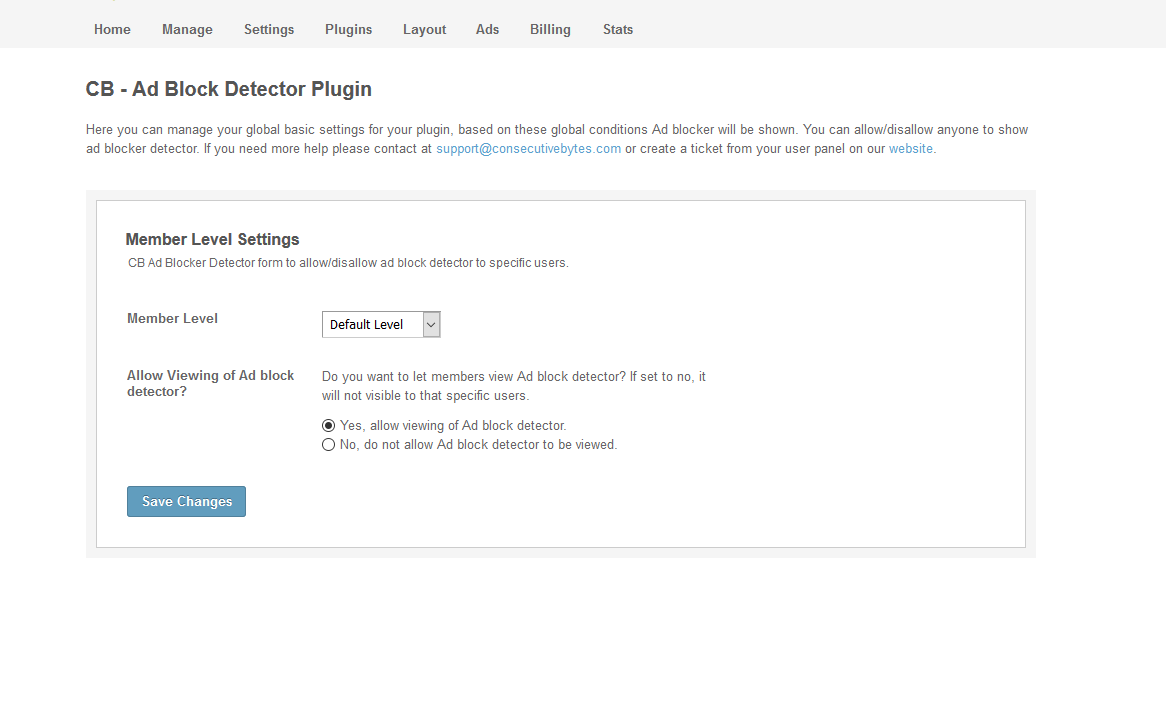
Task: Open the Home menu item
Action: point(112,29)
